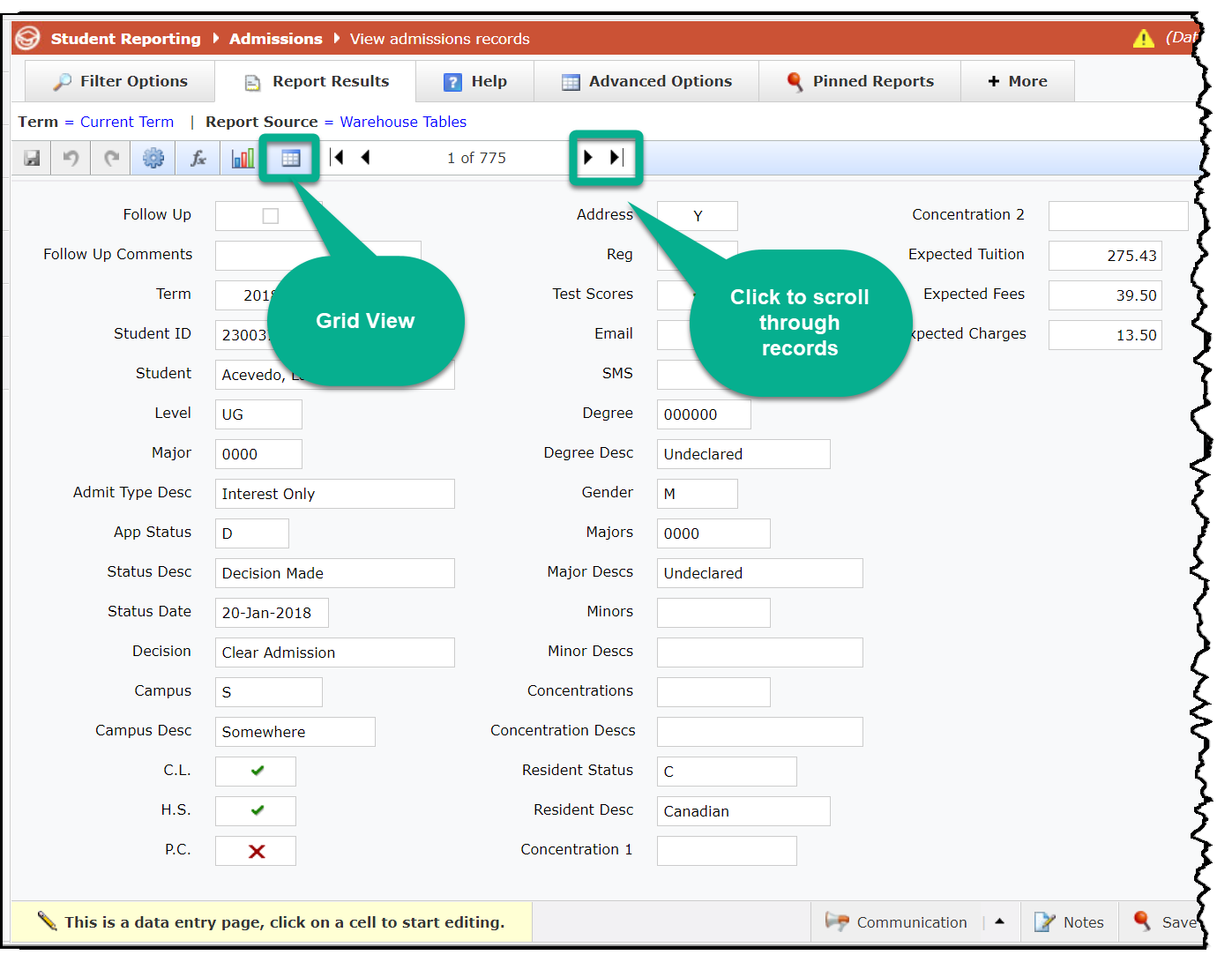1232x962 pixels.
Task: Toggle the C.L. checkmark cell
Action: click(x=257, y=772)
